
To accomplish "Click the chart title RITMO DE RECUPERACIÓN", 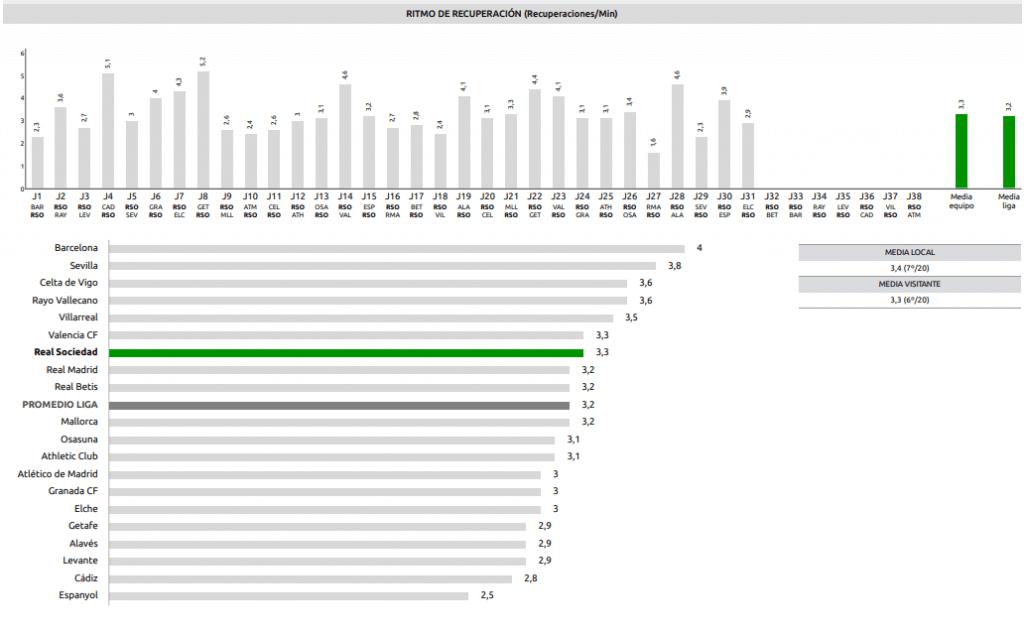I will [x=511, y=14].
